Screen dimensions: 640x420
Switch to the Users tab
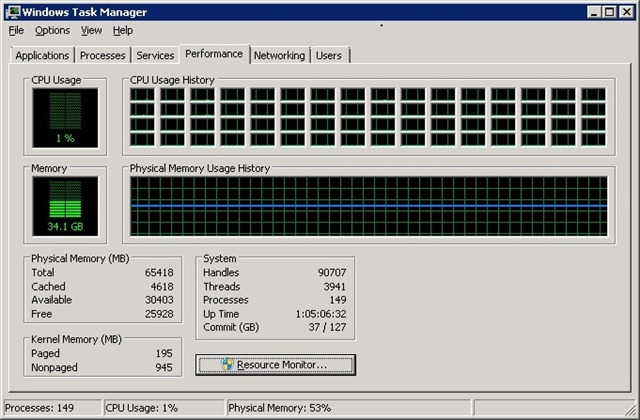329,56
